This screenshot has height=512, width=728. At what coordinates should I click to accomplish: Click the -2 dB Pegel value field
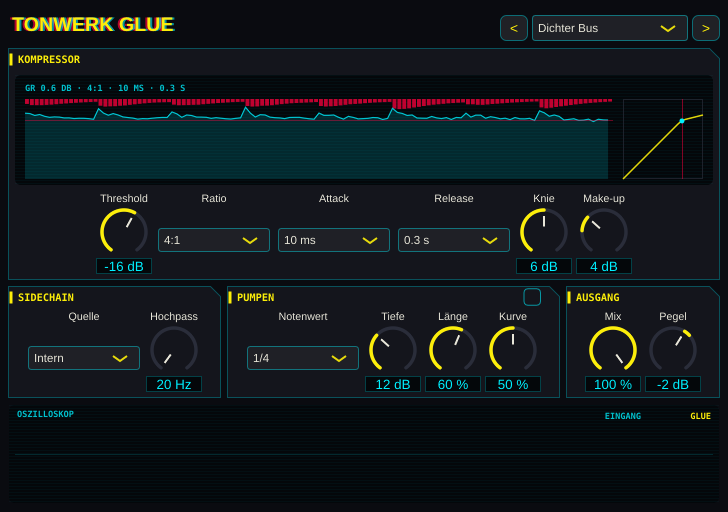click(673, 384)
